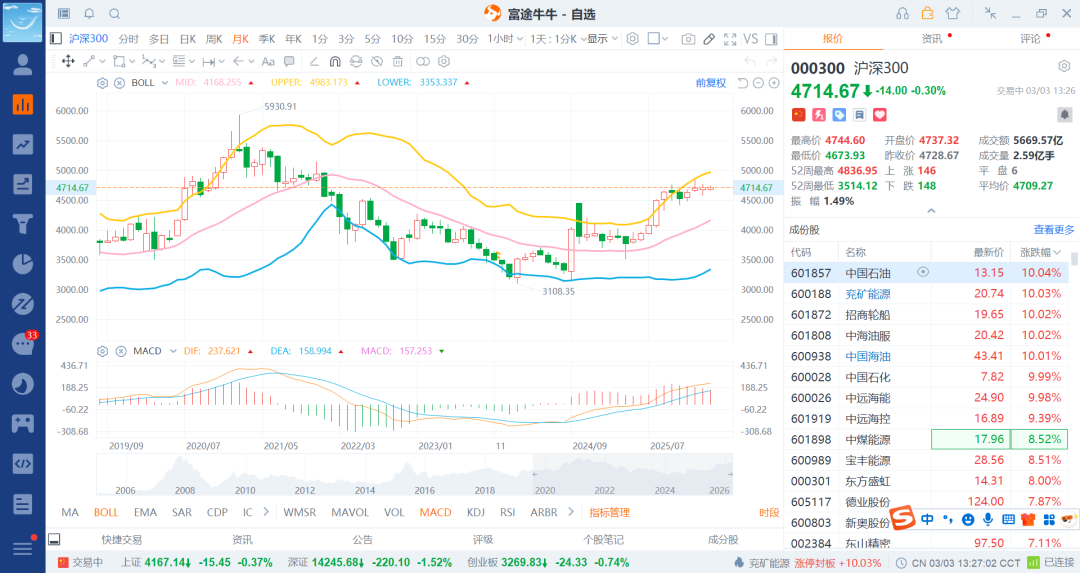This screenshot has height=573, width=1080.
Task: Close the BOLL indicator with the X icon
Action: pos(119,82)
